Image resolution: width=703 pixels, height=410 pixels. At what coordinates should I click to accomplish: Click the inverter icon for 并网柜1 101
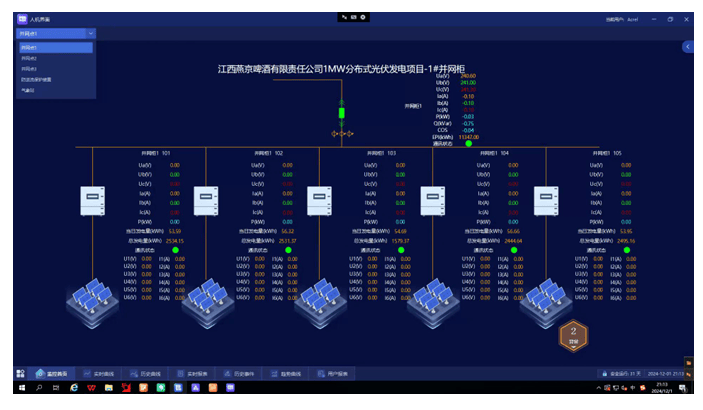[x=92, y=201]
